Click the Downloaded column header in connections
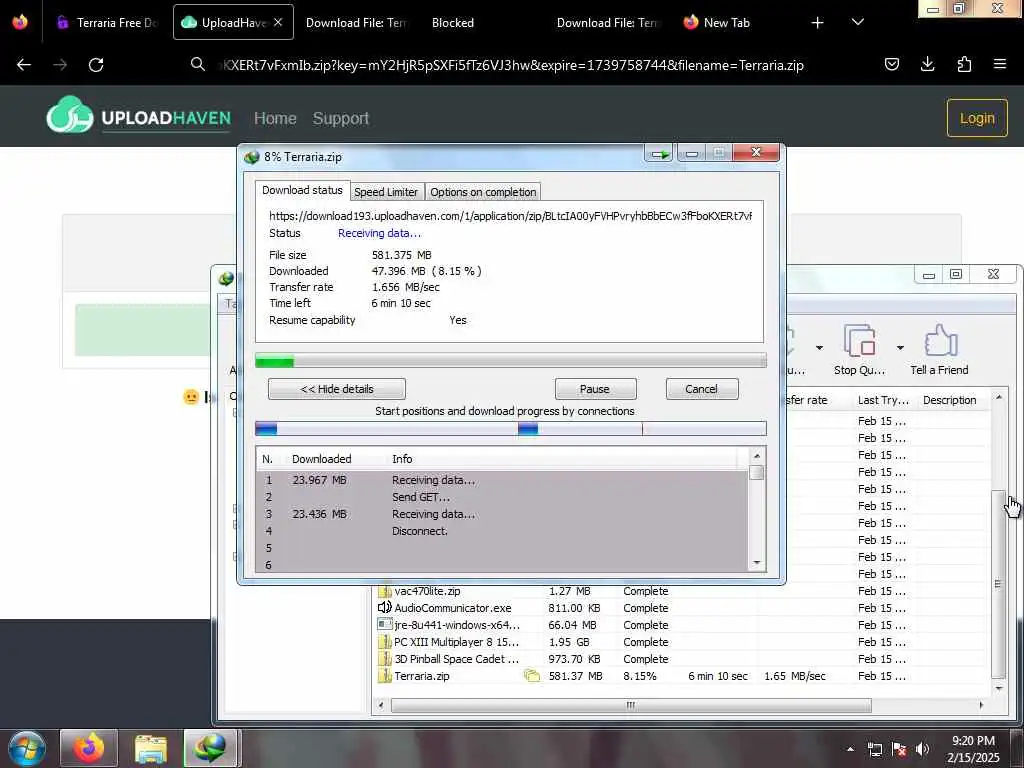 pos(321,459)
